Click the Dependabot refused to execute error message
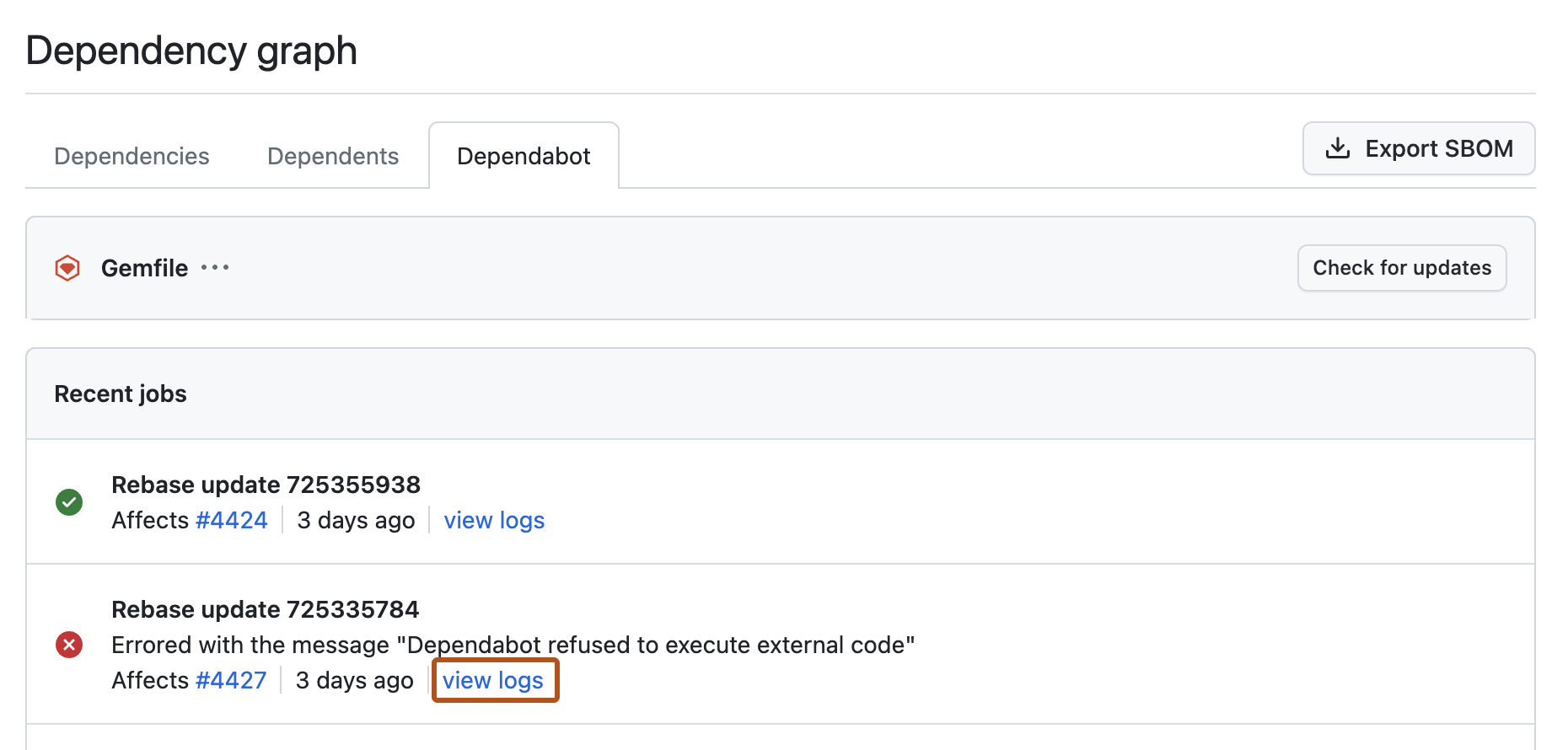 [x=513, y=645]
